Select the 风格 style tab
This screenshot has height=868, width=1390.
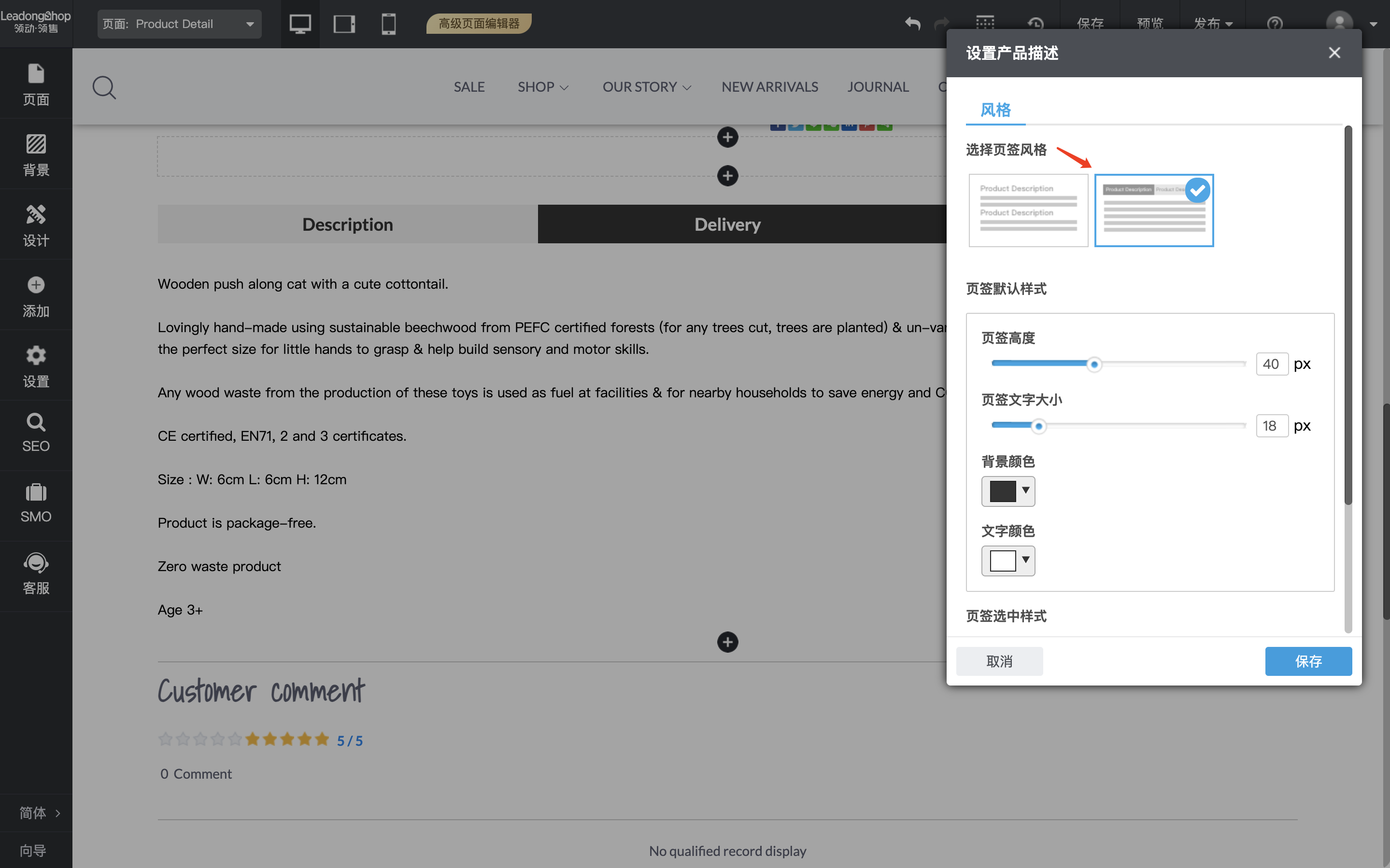(995, 110)
